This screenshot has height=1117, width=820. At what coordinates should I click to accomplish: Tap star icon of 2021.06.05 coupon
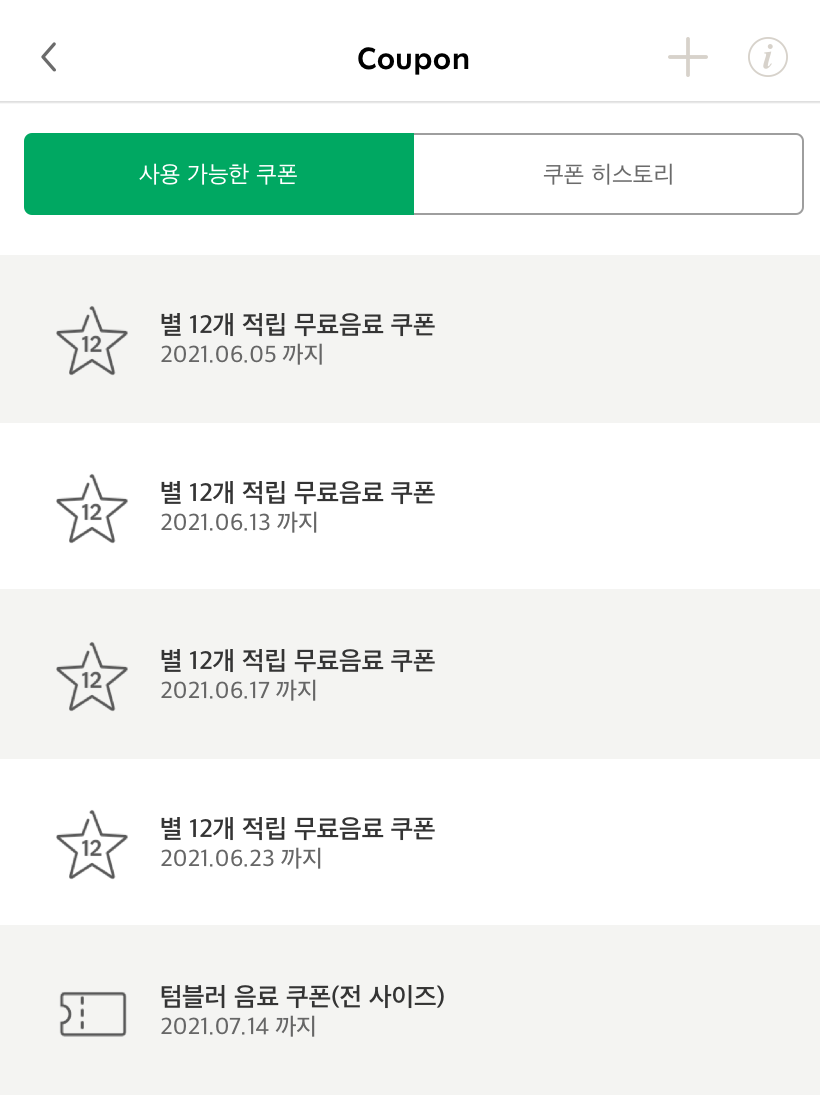pyautogui.click(x=92, y=341)
